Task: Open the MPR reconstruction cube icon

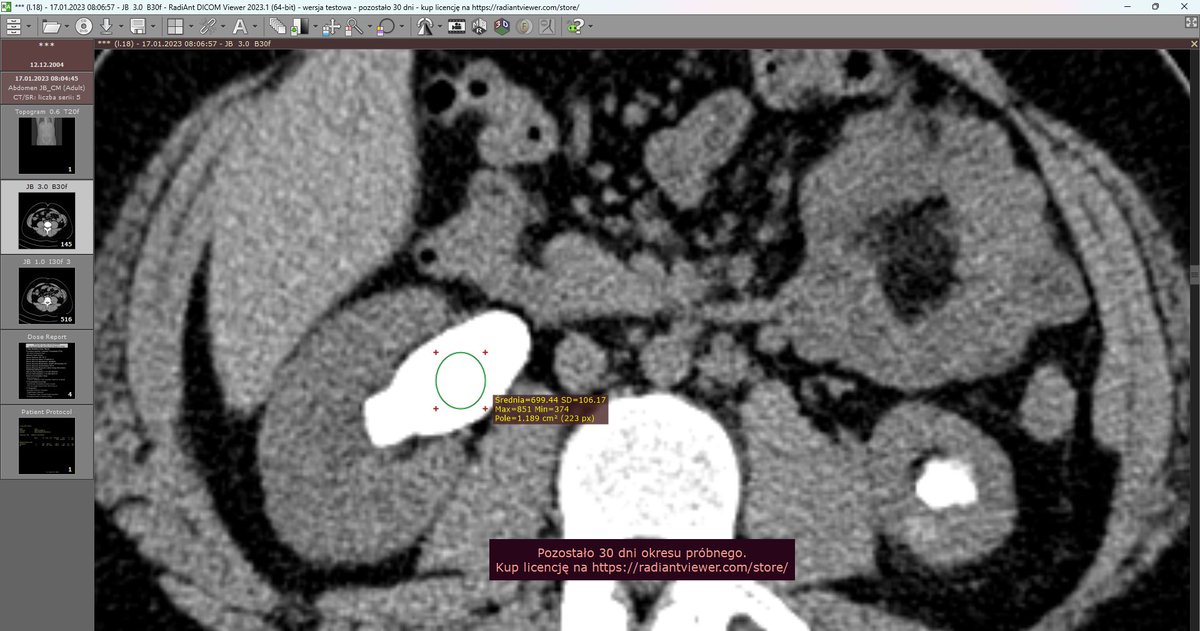Action: tap(480, 26)
